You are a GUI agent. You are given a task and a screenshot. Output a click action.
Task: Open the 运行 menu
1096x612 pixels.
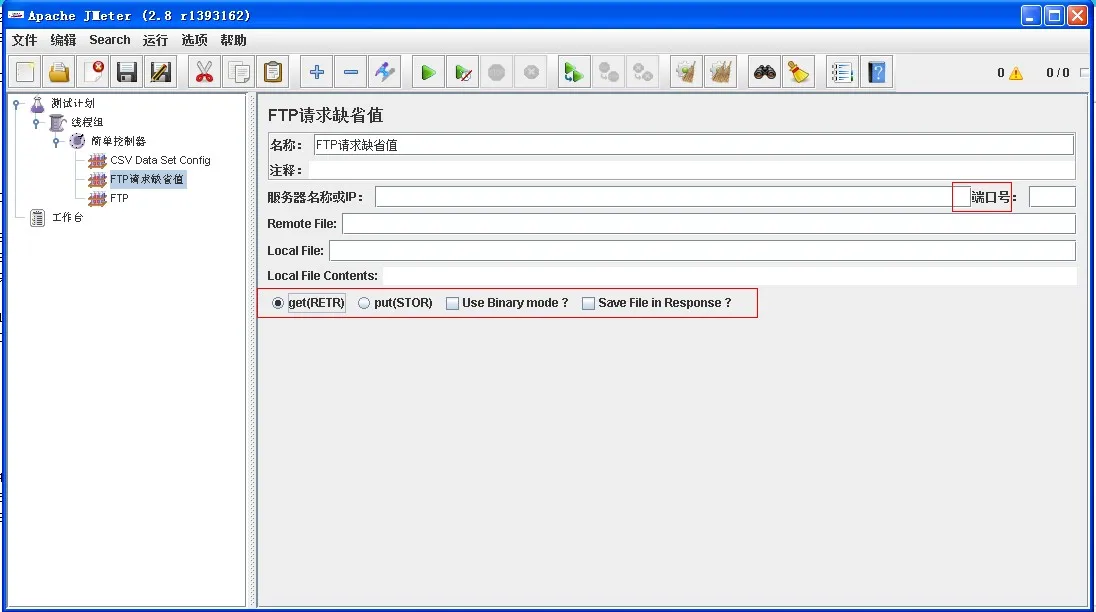(x=155, y=41)
